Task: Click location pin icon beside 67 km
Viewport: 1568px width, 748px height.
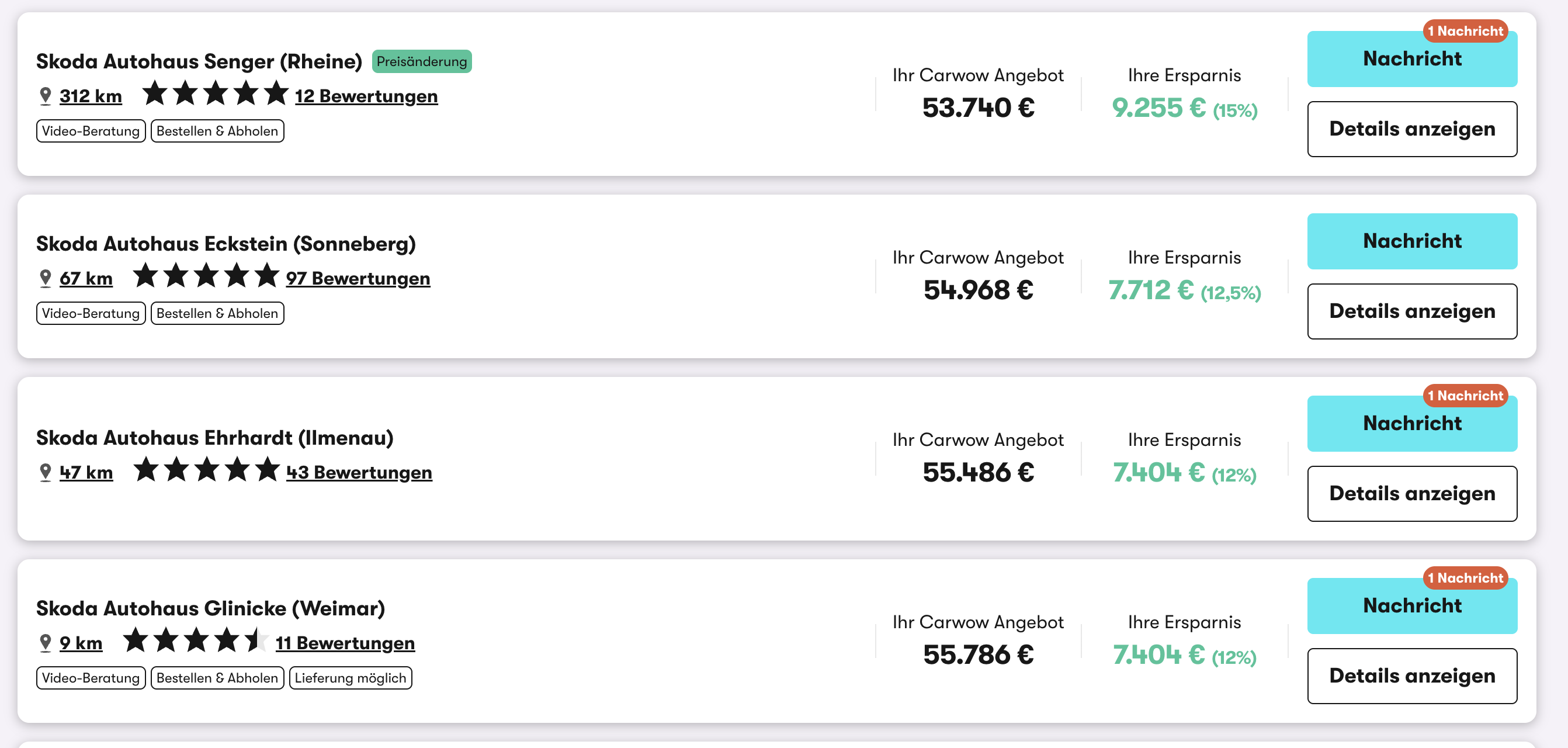Action: tap(45, 278)
